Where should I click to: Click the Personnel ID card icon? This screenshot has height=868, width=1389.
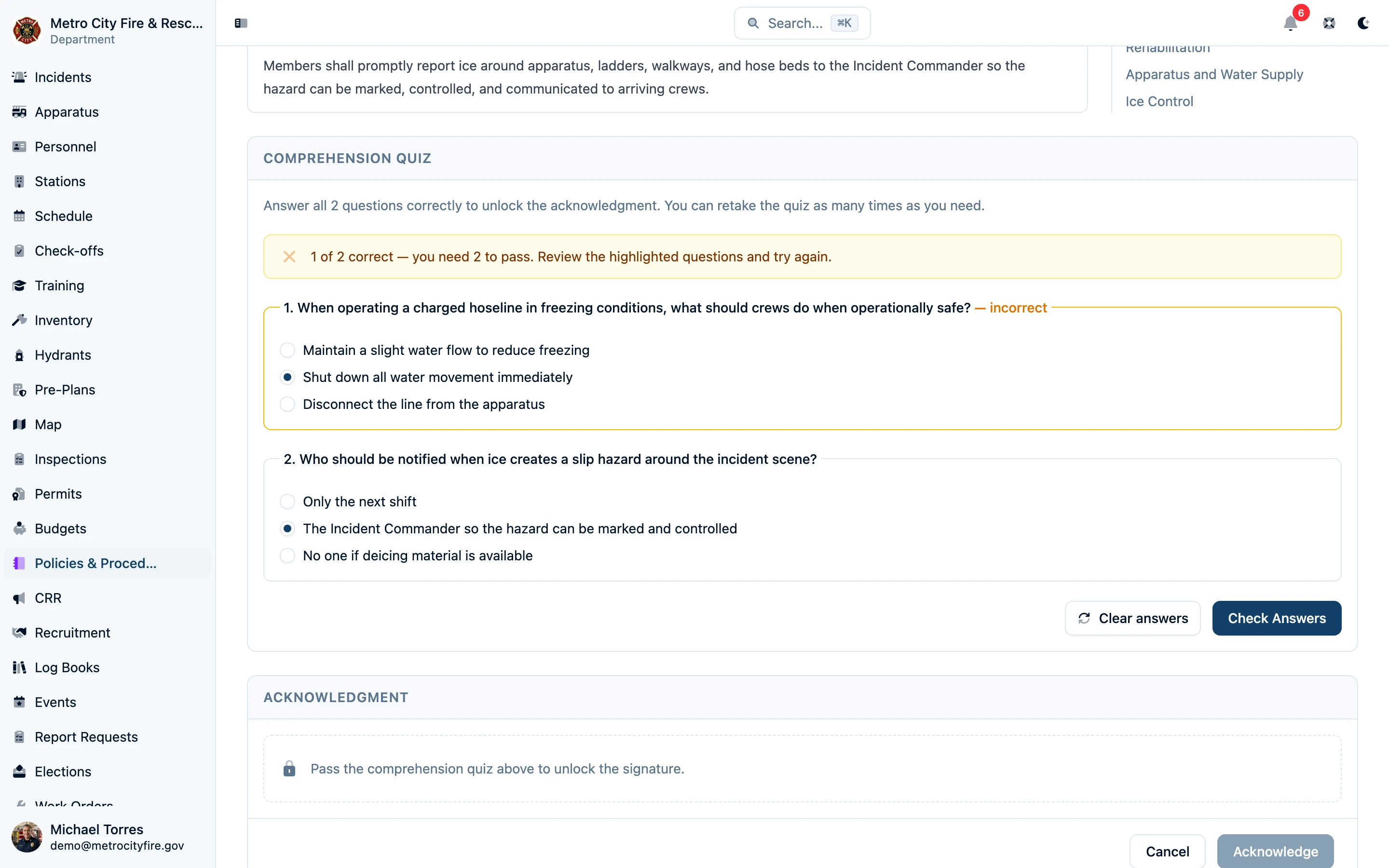point(19,147)
